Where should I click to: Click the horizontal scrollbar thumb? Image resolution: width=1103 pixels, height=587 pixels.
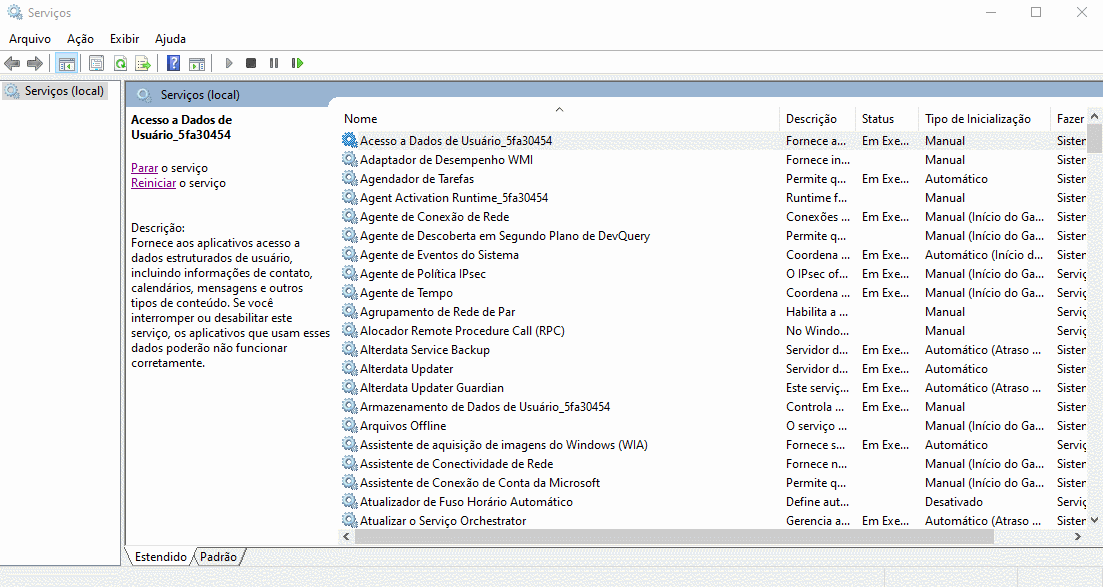point(674,536)
